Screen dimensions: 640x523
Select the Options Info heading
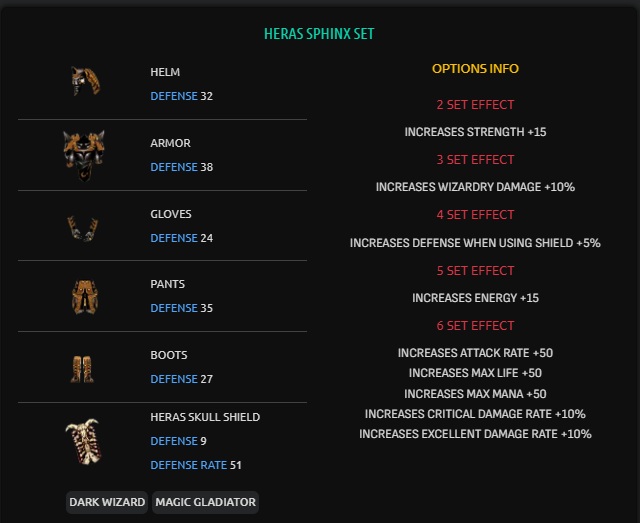pos(475,69)
